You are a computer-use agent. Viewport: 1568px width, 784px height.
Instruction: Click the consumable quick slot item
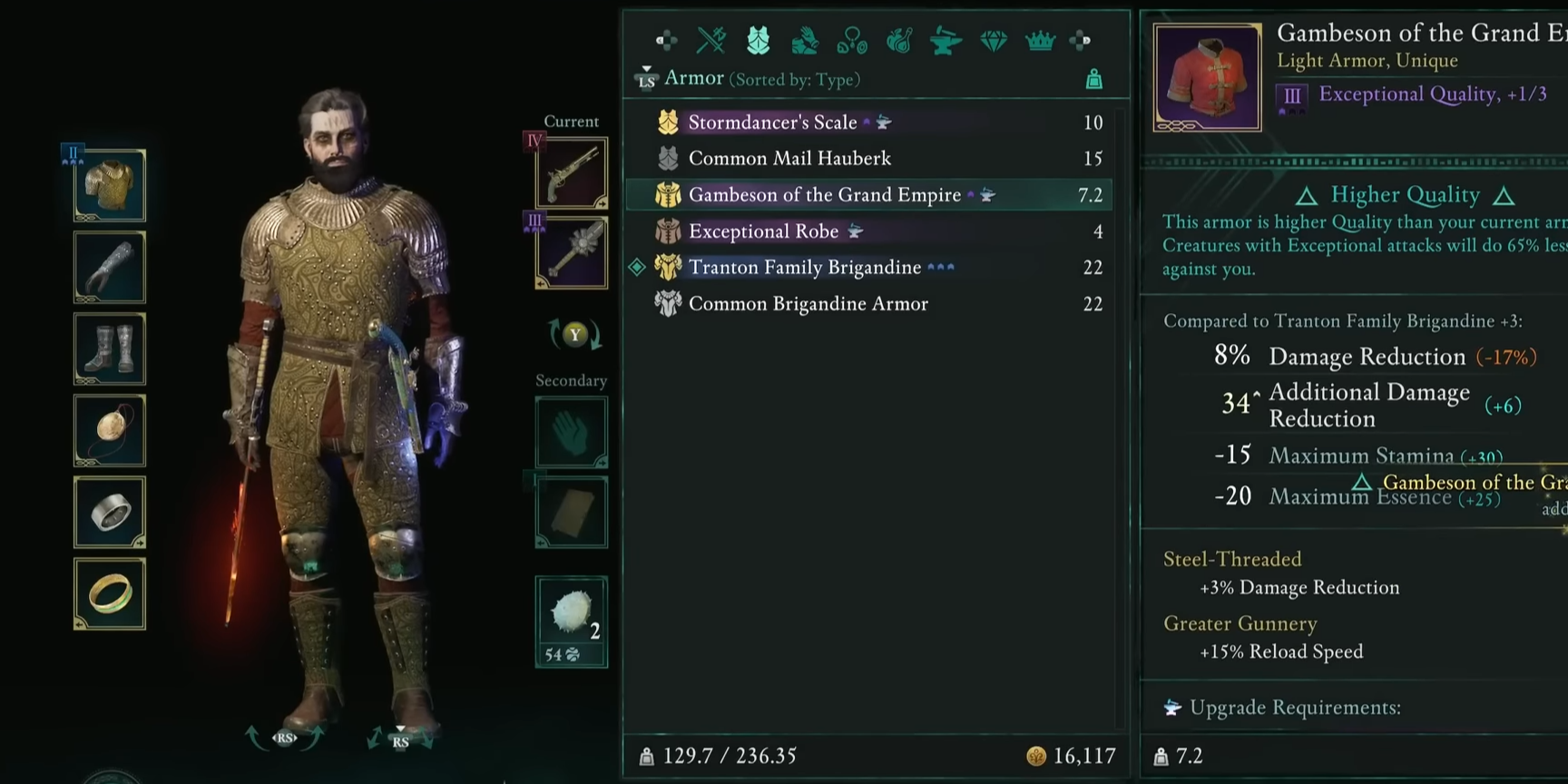572,622
